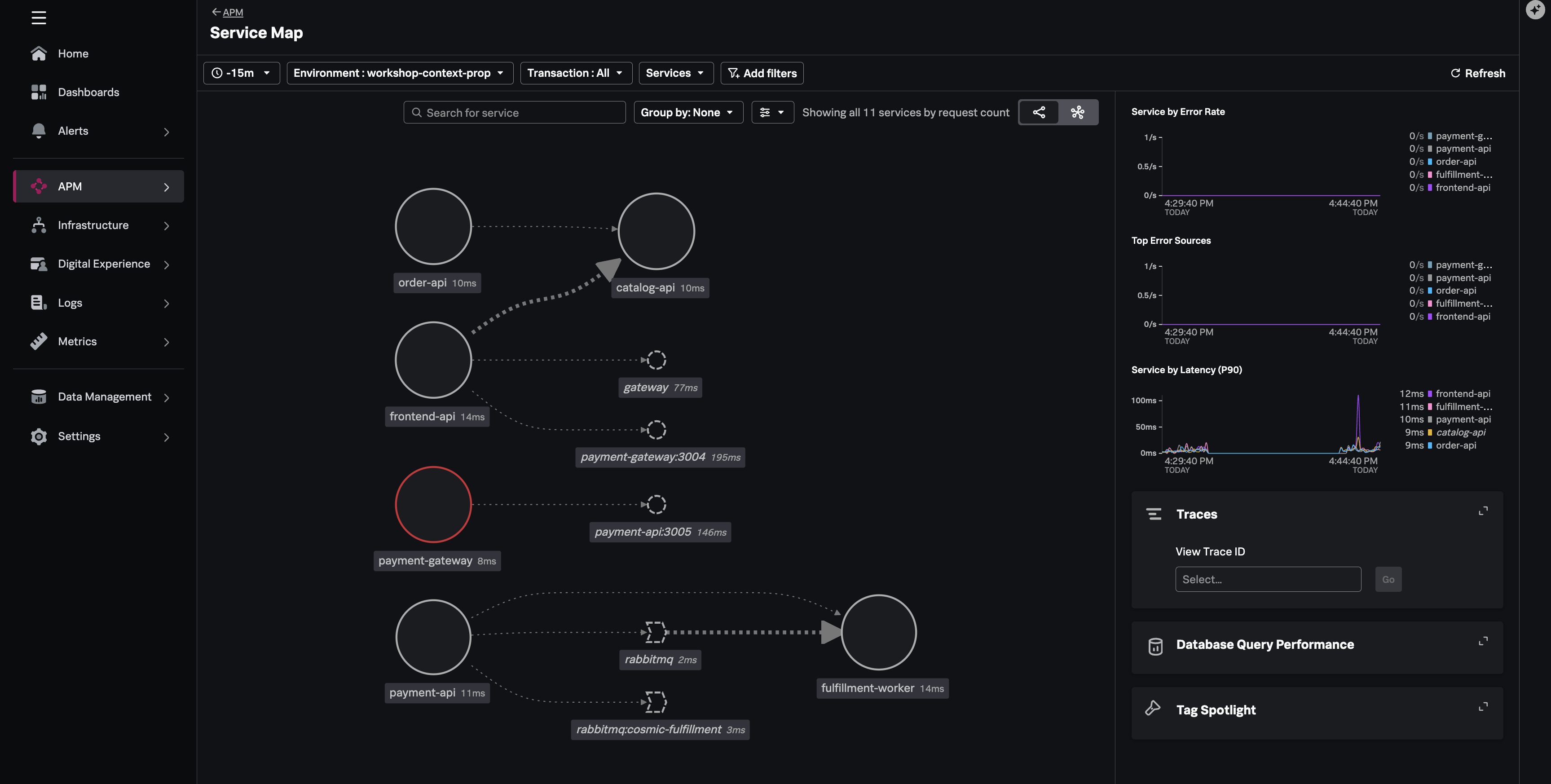The width and height of the screenshot is (1551, 784).
Task: Click the Settings gear icon
Action: pyautogui.click(x=39, y=436)
